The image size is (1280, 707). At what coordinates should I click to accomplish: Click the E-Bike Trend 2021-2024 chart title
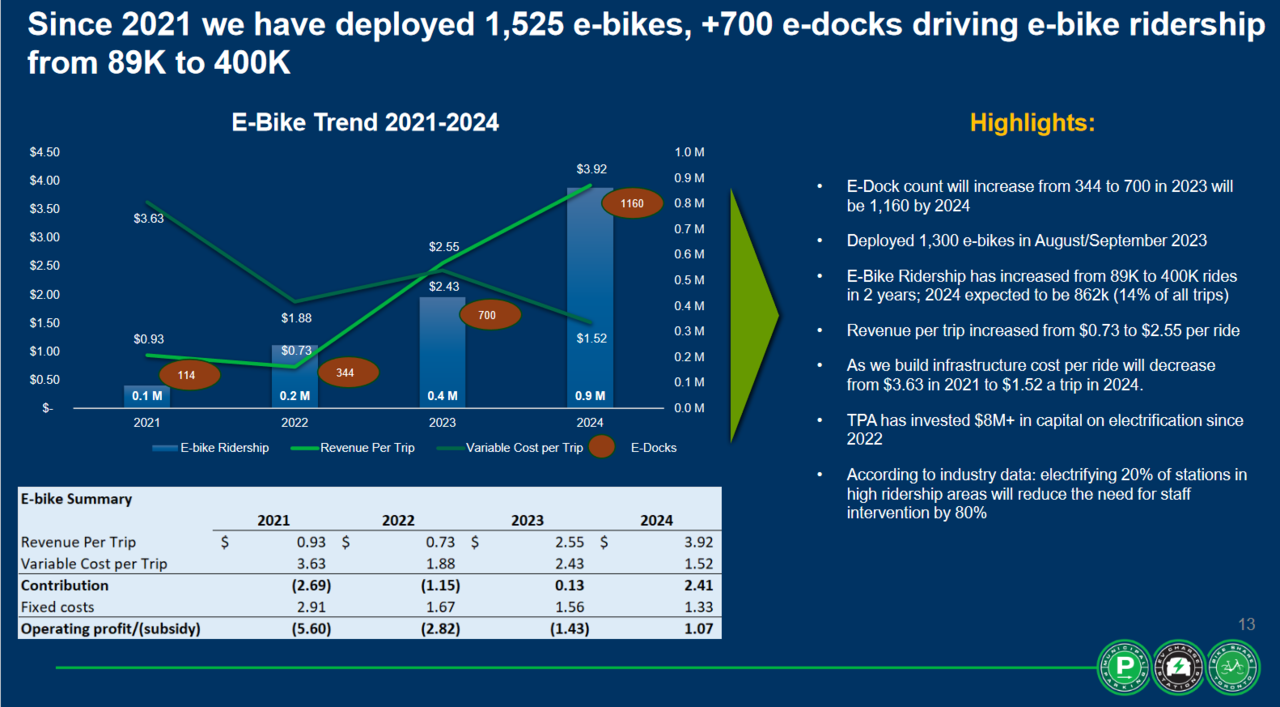pos(366,123)
